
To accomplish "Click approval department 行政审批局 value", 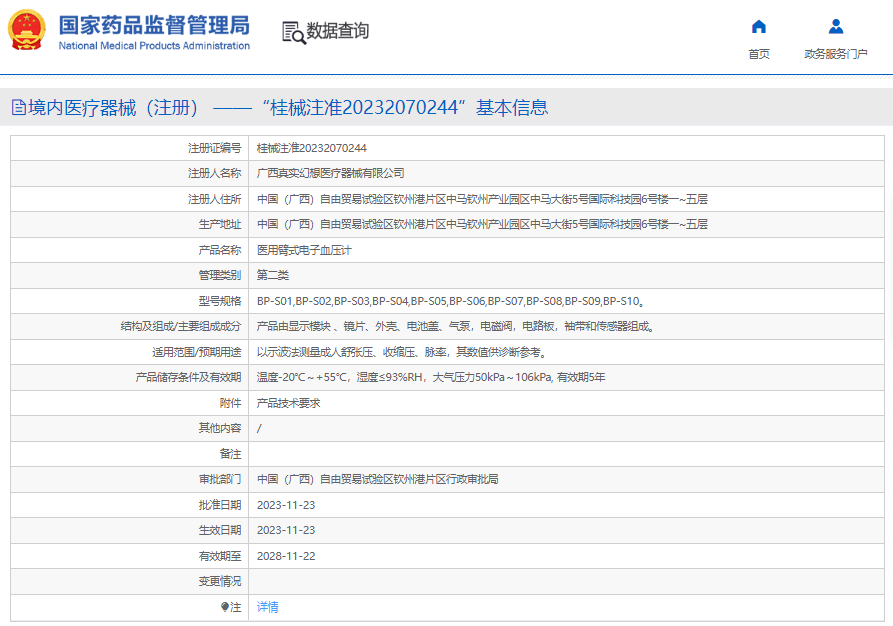I will [377, 479].
